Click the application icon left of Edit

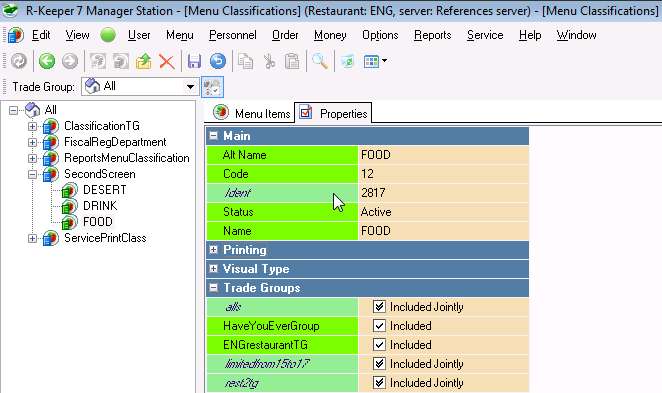pyautogui.click(x=16, y=35)
